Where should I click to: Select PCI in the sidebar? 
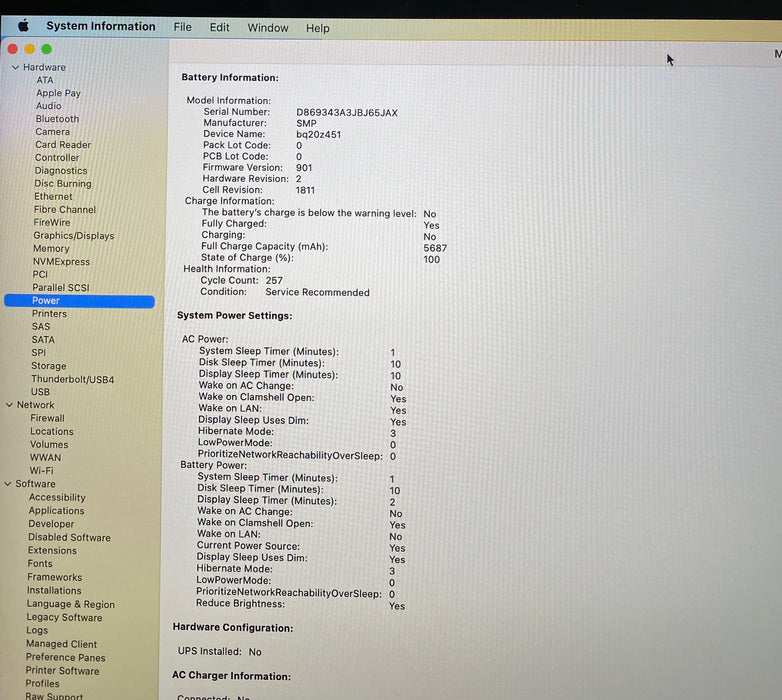[40, 274]
